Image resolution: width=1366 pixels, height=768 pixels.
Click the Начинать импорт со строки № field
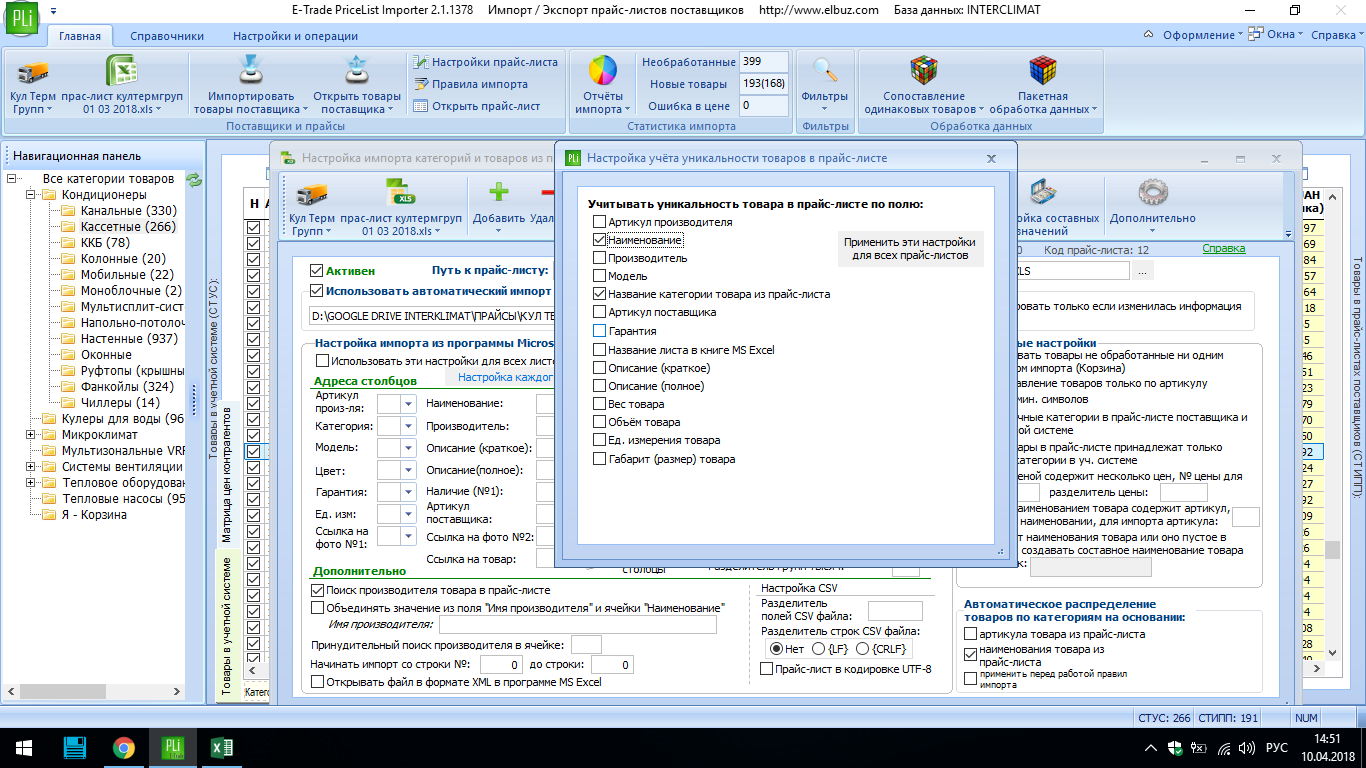point(501,665)
